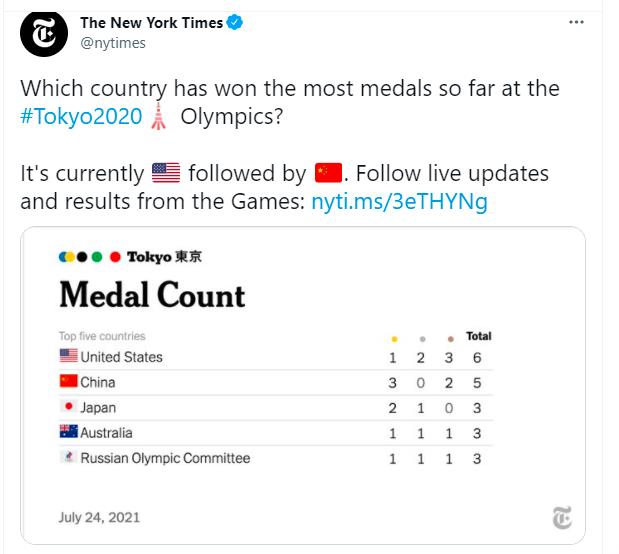Image resolution: width=619 pixels, height=554 pixels.
Task: Open the tweet's three-dot more menu
Action: [576, 22]
